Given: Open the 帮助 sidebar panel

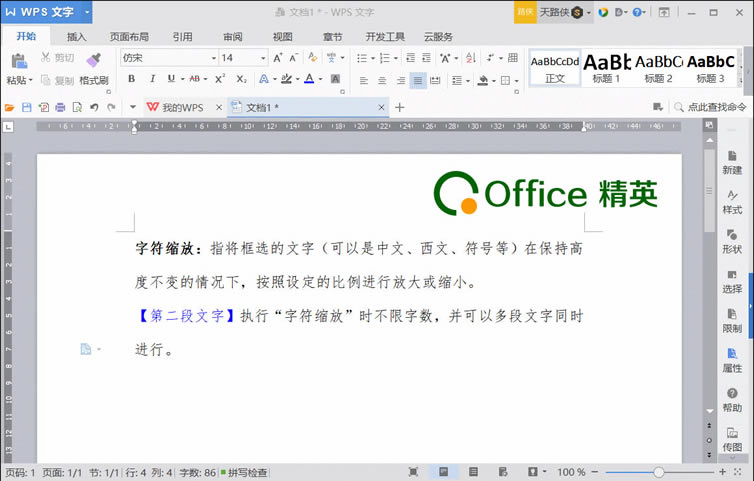Looking at the screenshot, I should (732, 400).
